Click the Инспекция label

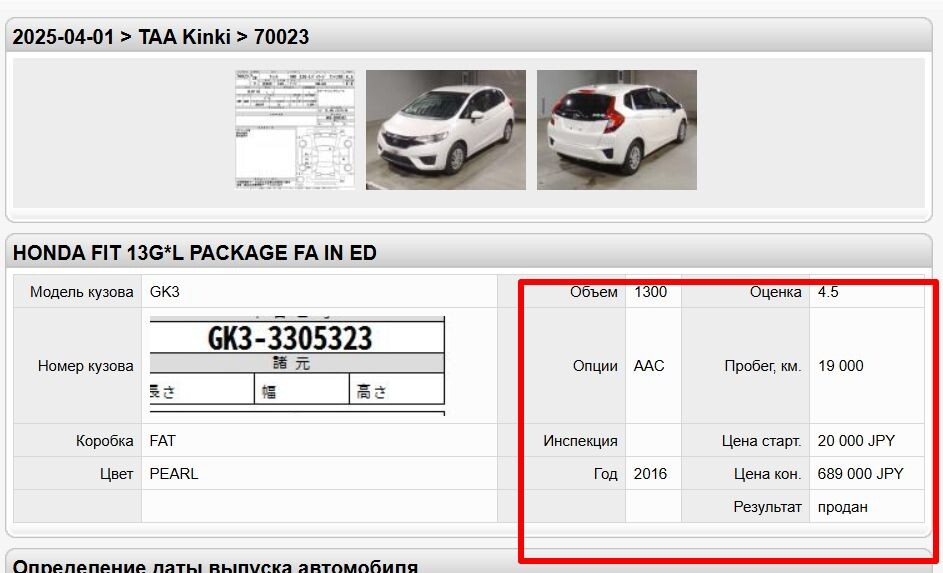[580, 441]
